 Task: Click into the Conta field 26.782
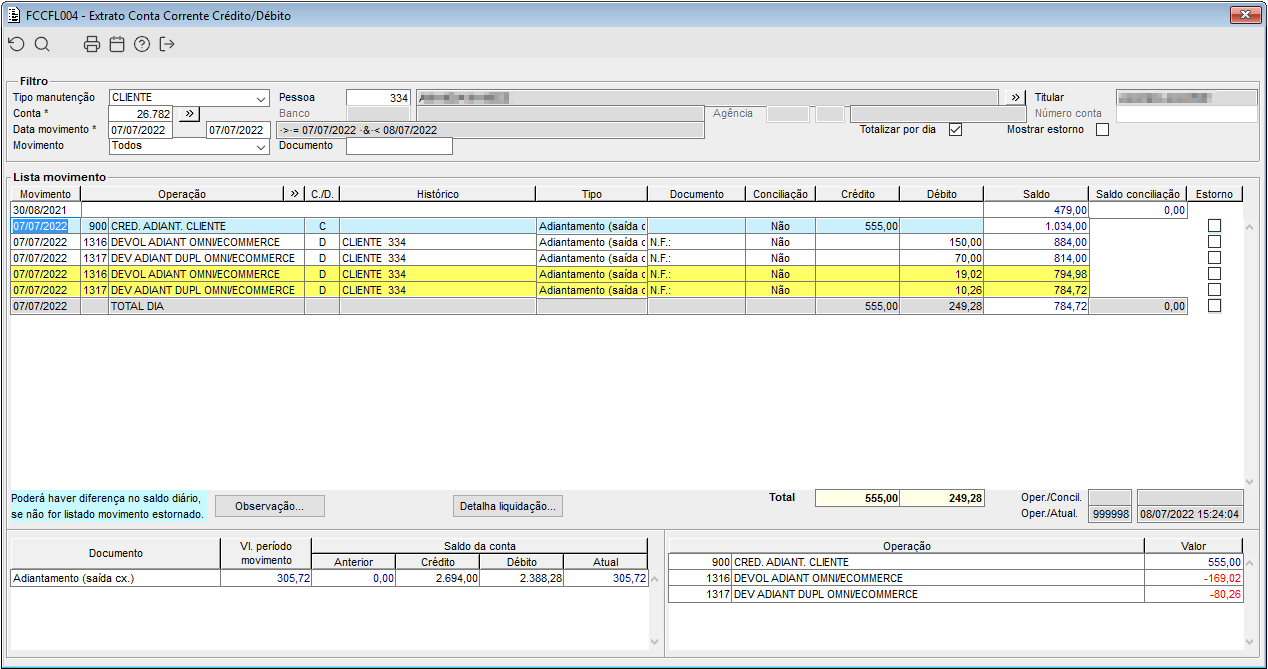tap(141, 114)
